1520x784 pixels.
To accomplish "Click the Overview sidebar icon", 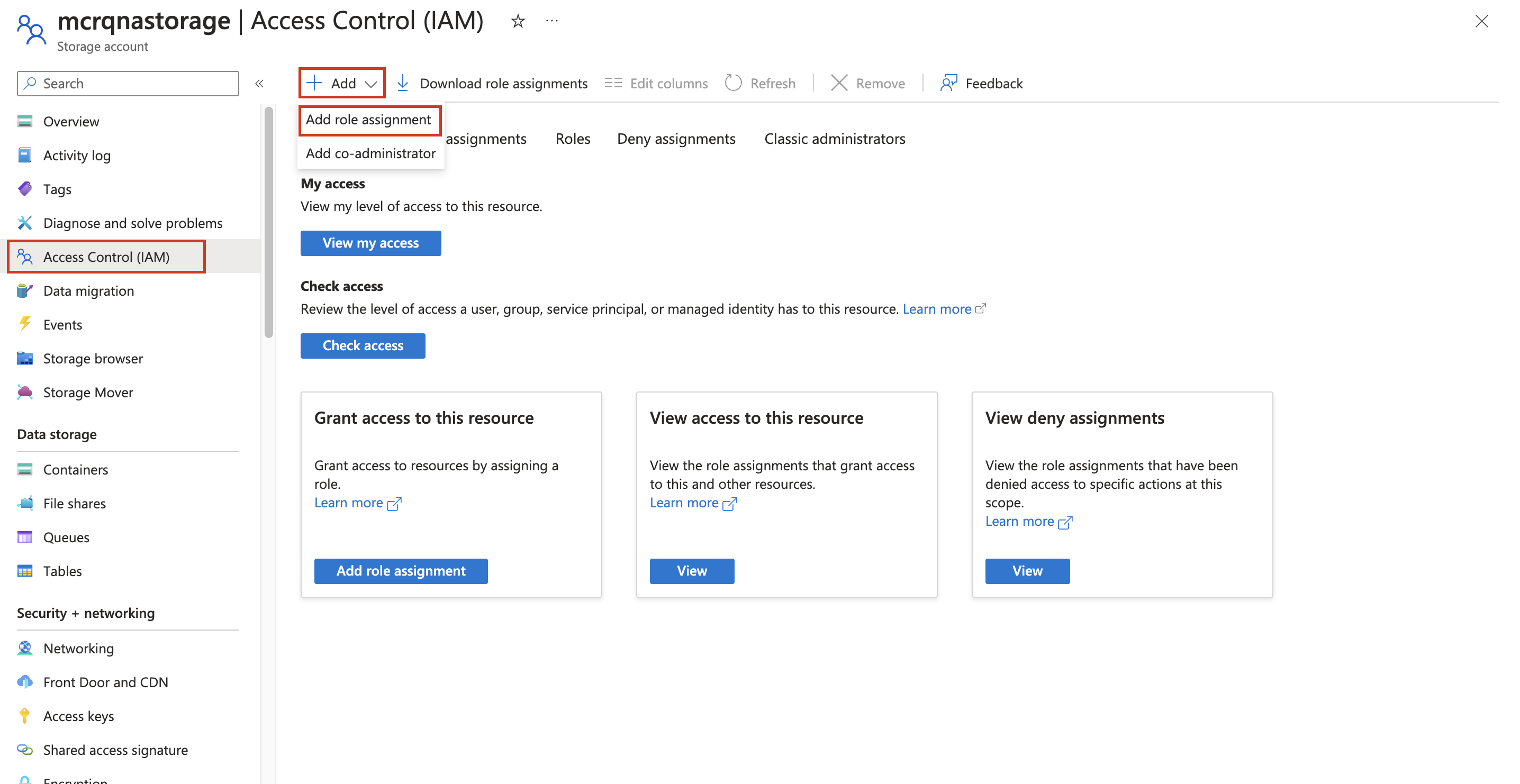I will pyautogui.click(x=25, y=122).
